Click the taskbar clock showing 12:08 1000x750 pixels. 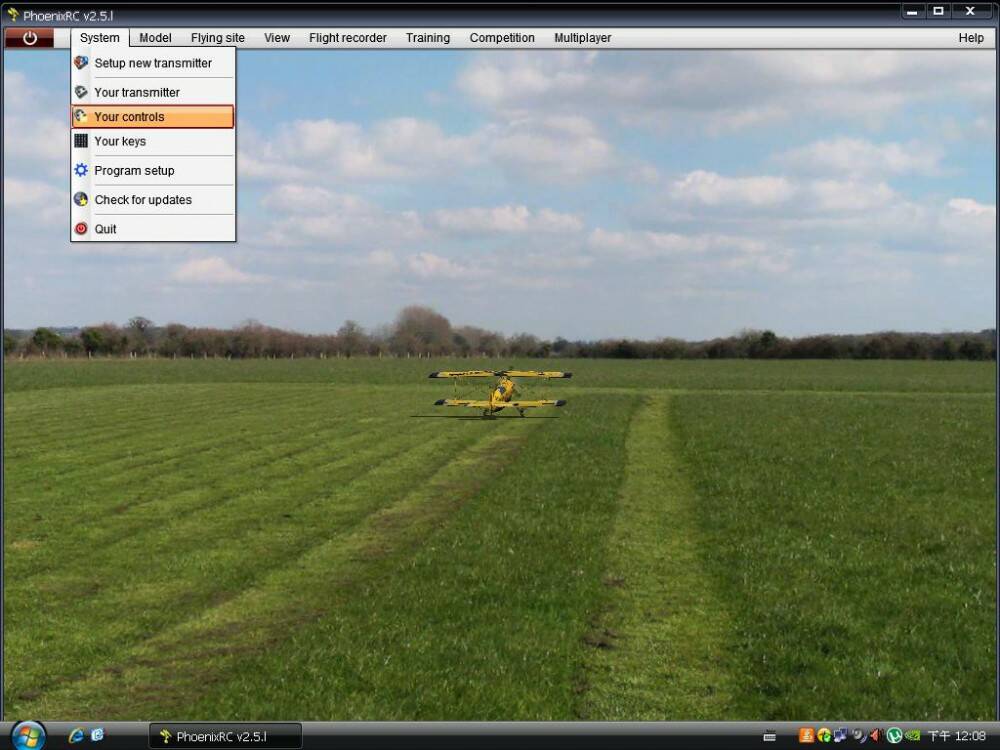click(x=957, y=736)
